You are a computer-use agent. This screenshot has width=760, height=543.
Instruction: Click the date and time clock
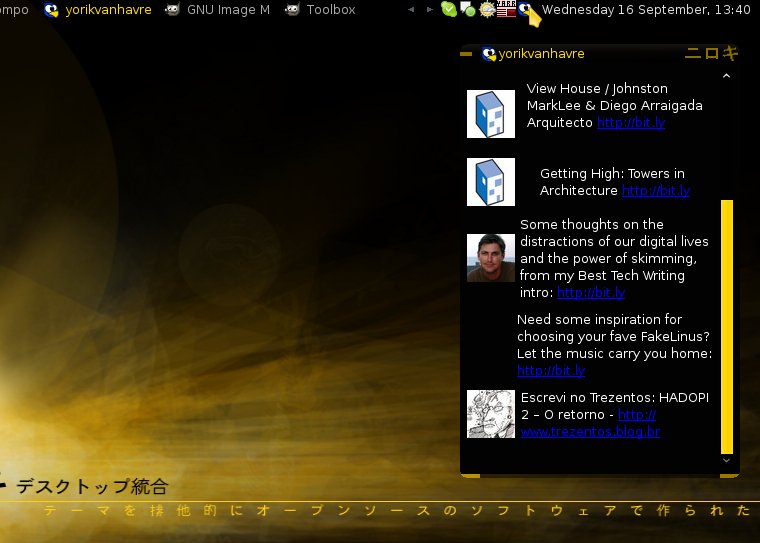(646, 10)
